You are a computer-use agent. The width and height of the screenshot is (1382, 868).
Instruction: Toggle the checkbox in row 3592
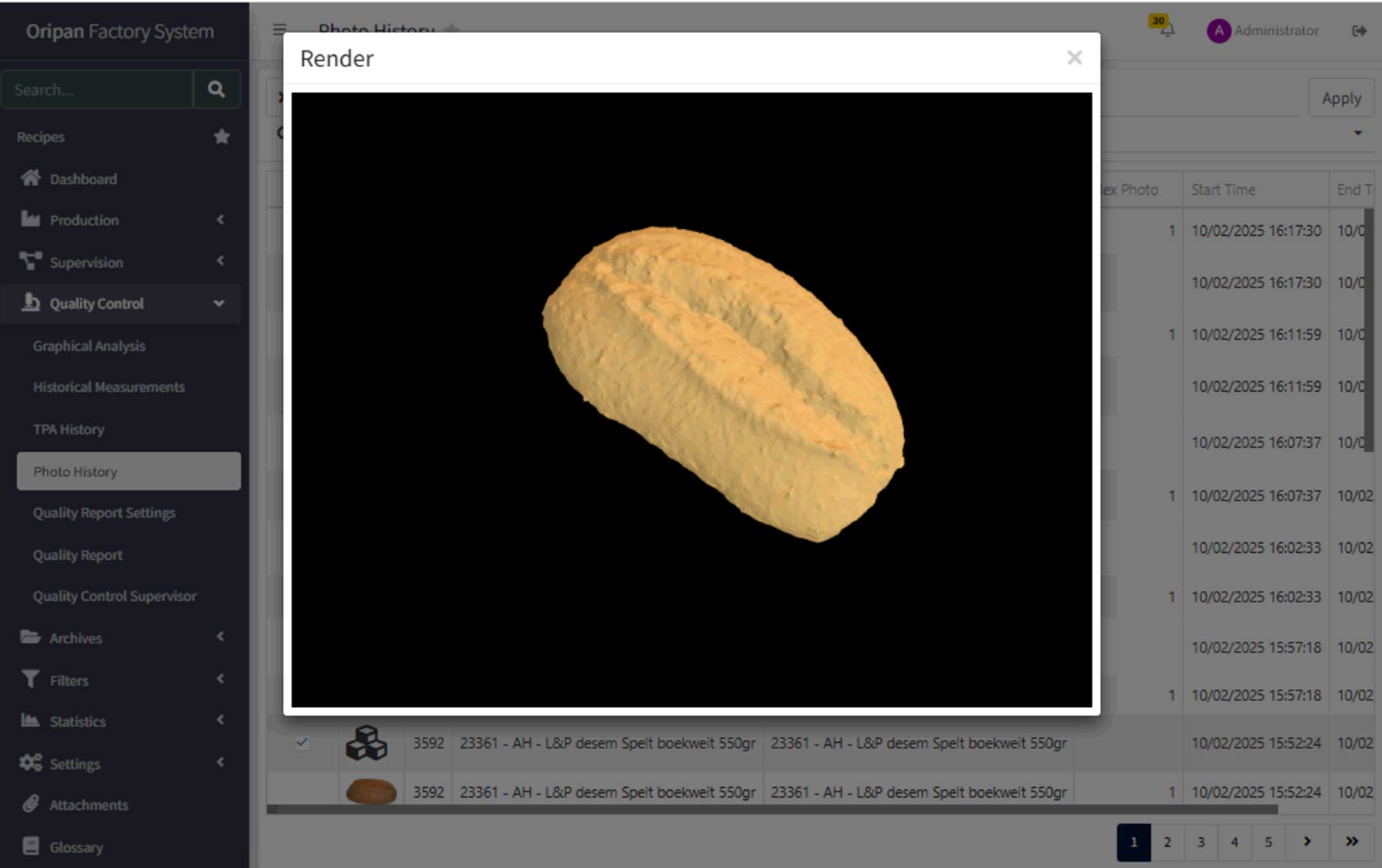click(302, 743)
